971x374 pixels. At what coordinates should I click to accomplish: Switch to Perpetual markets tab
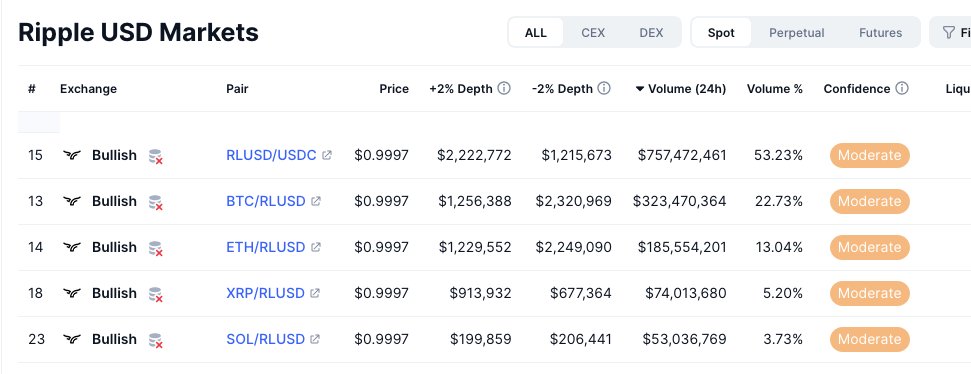coord(796,33)
